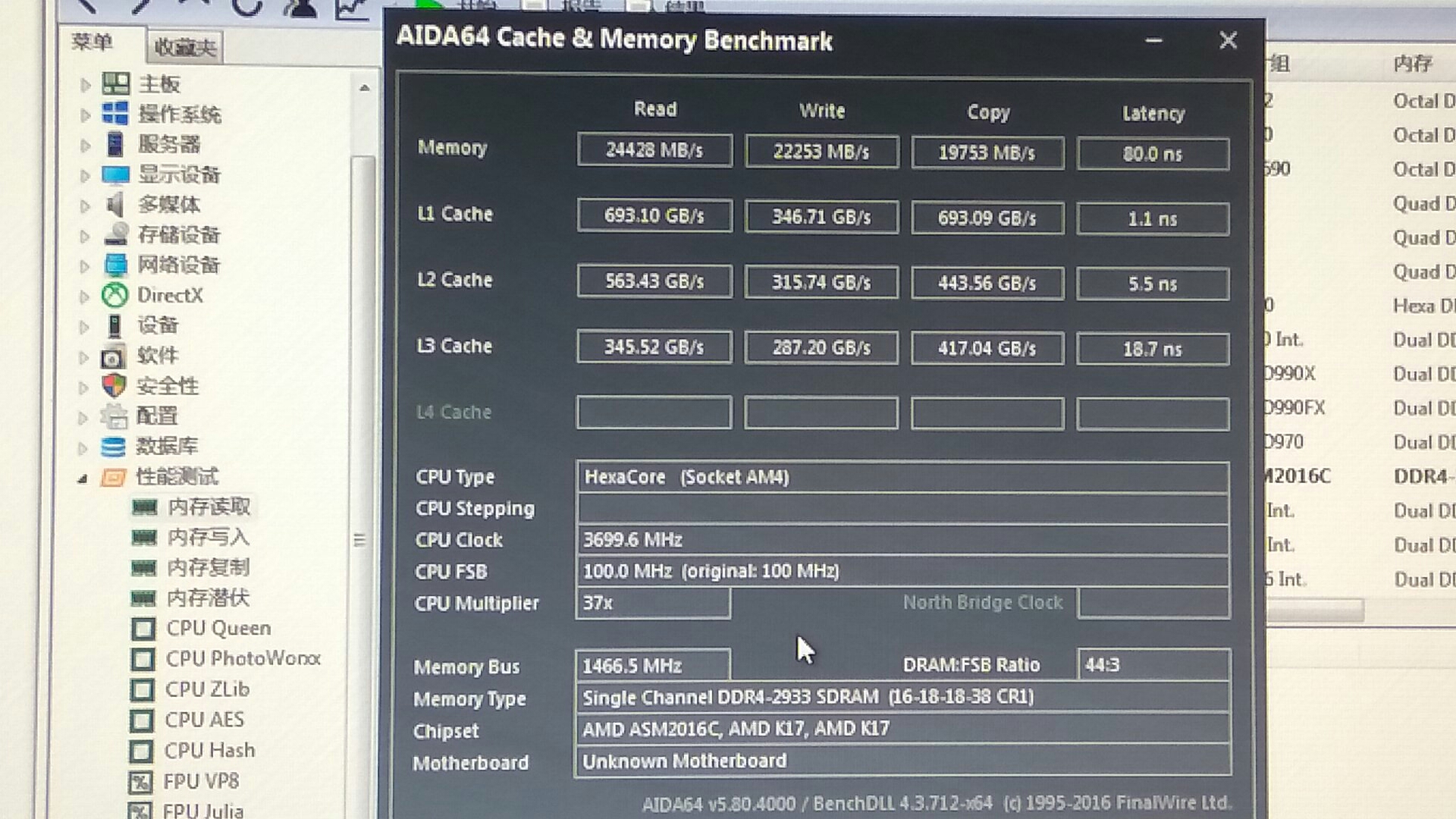Expand the 显示设备 tree node
The width and height of the screenshot is (1456, 819).
coord(85,176)
